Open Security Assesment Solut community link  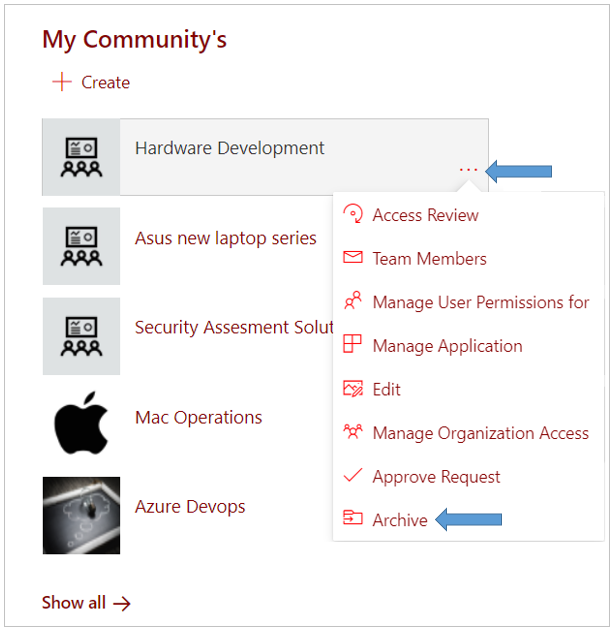coord(234,328)
